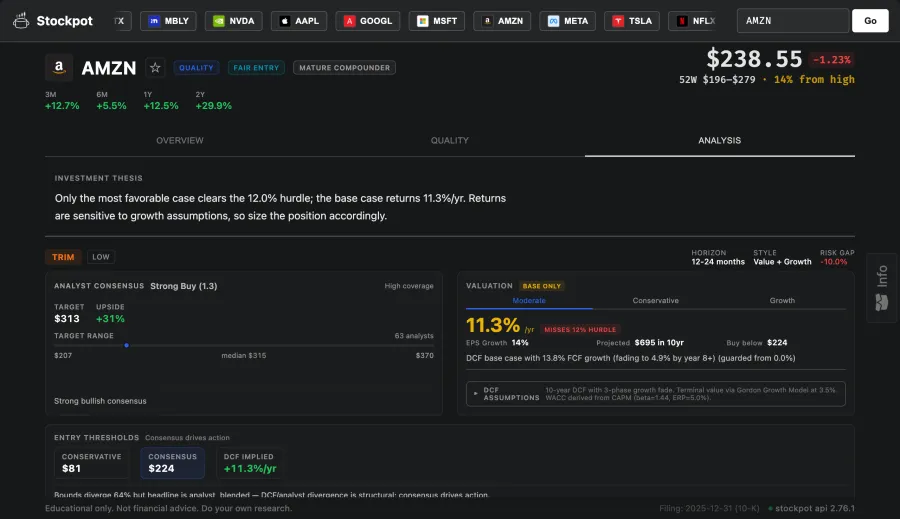
Task: Select the DCF IMPLIED threshold card
Action: click(x=250, y=463)
